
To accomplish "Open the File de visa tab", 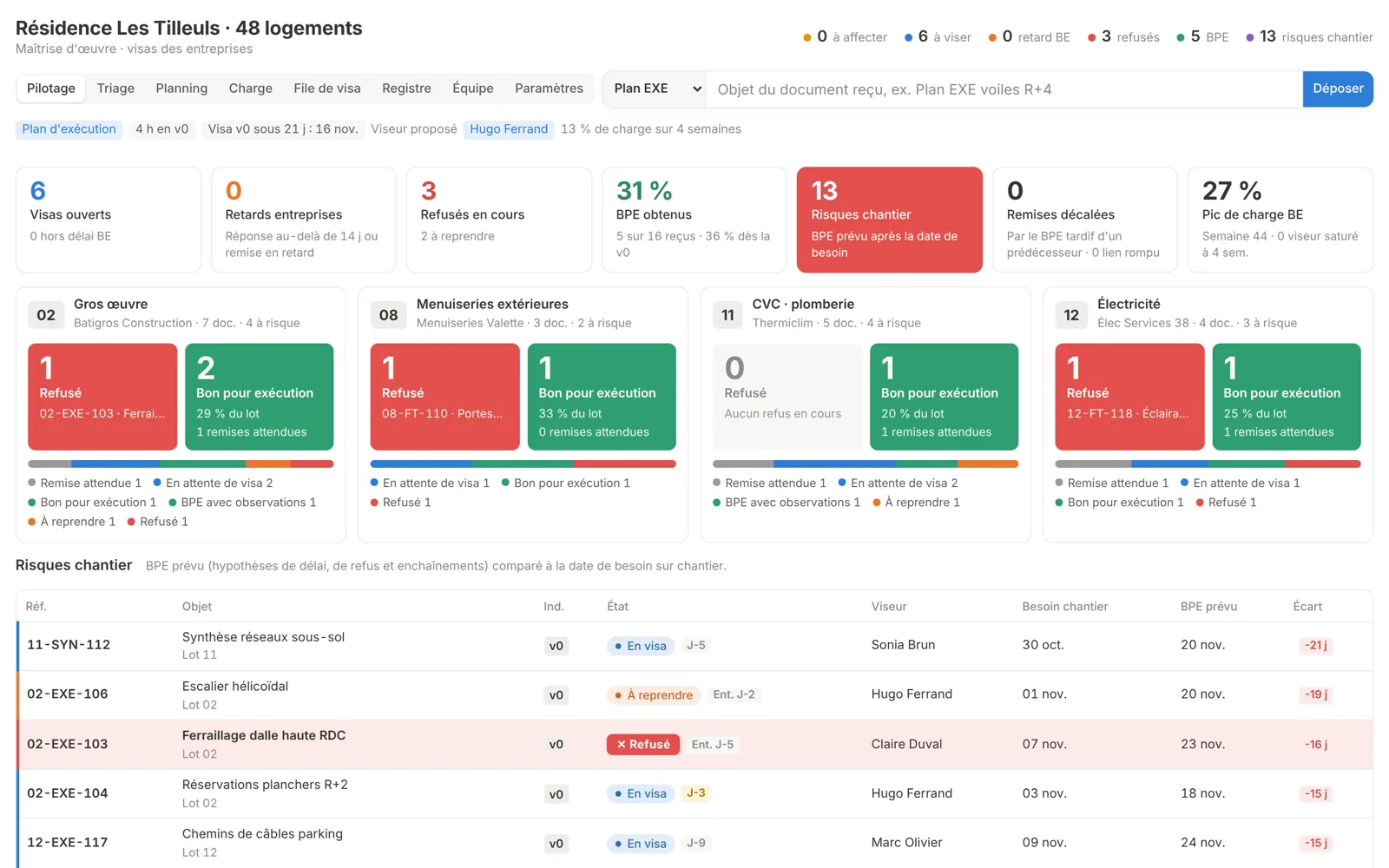I will pyautogui.click(x=326, y=89).
